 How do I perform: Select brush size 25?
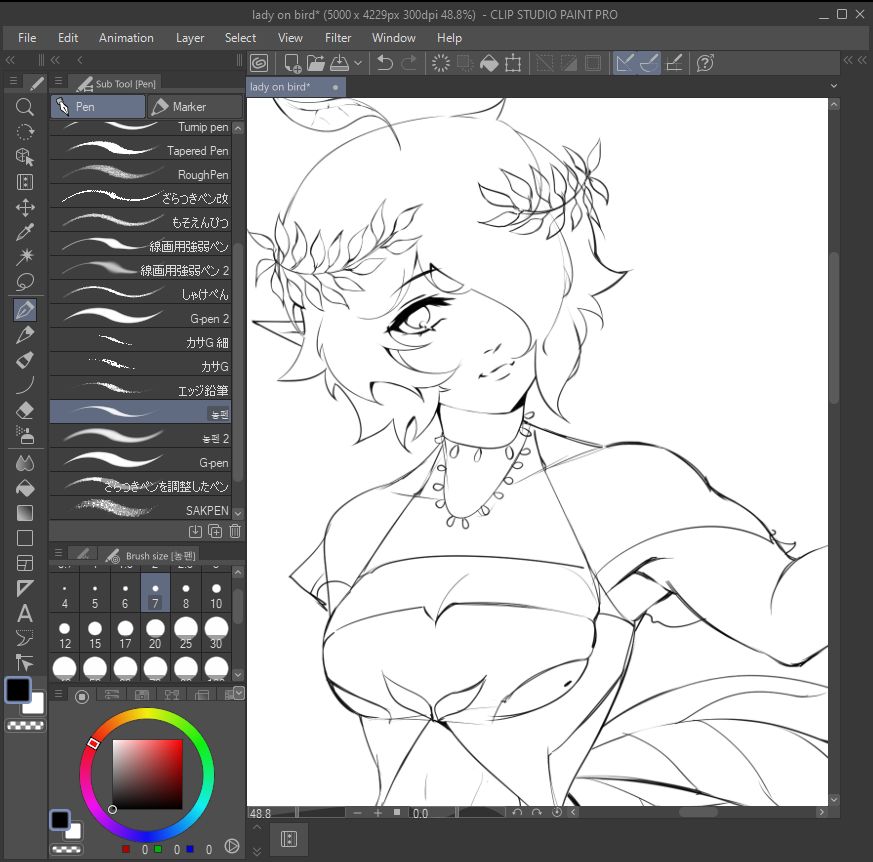tap(186, 634)
